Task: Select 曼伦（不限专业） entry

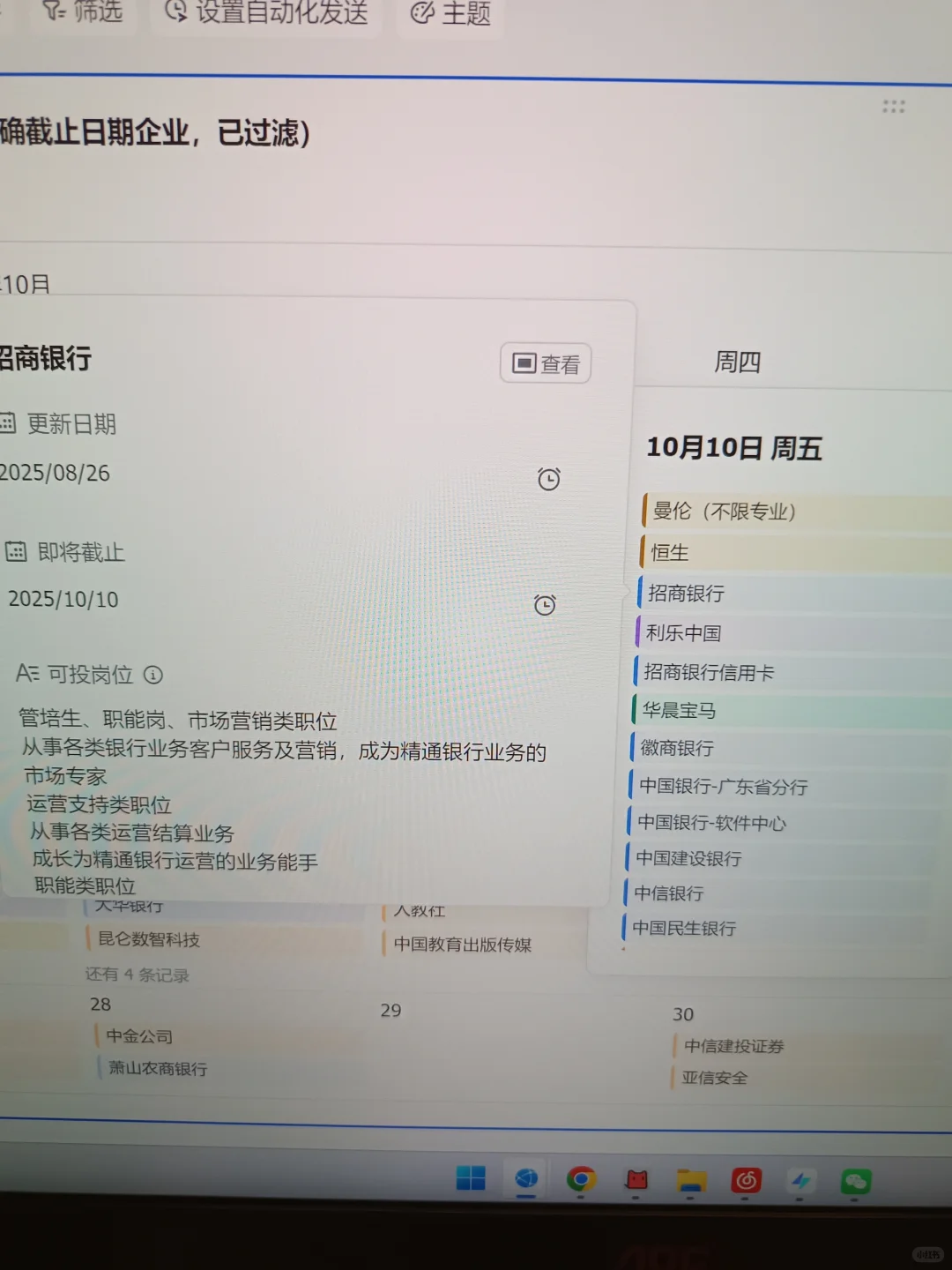Action: click(797, 511)
